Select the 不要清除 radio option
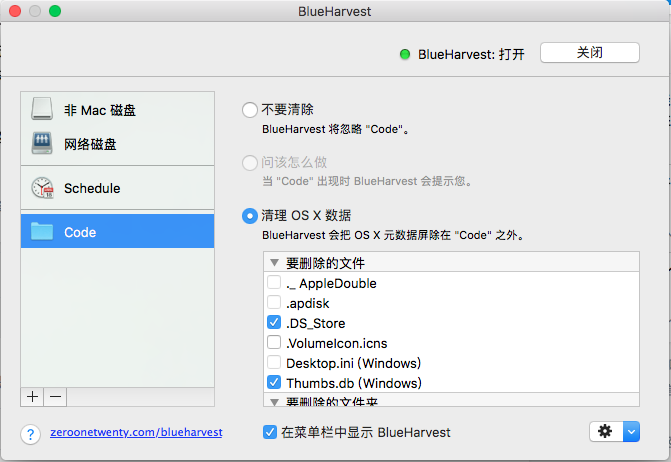671x462 pixels. pos(249,110)
